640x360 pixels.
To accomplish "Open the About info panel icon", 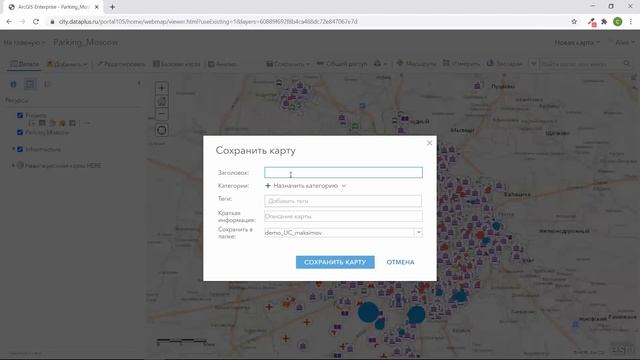I will [13, 84].
